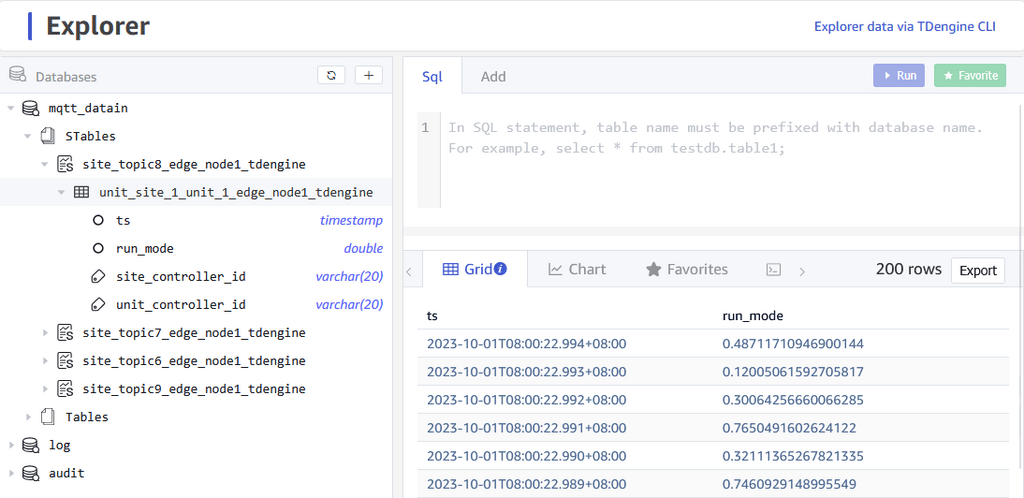This screenshot has width=1024, height=498.
Task: Click the Grid info circle icon
Action: 501,269
